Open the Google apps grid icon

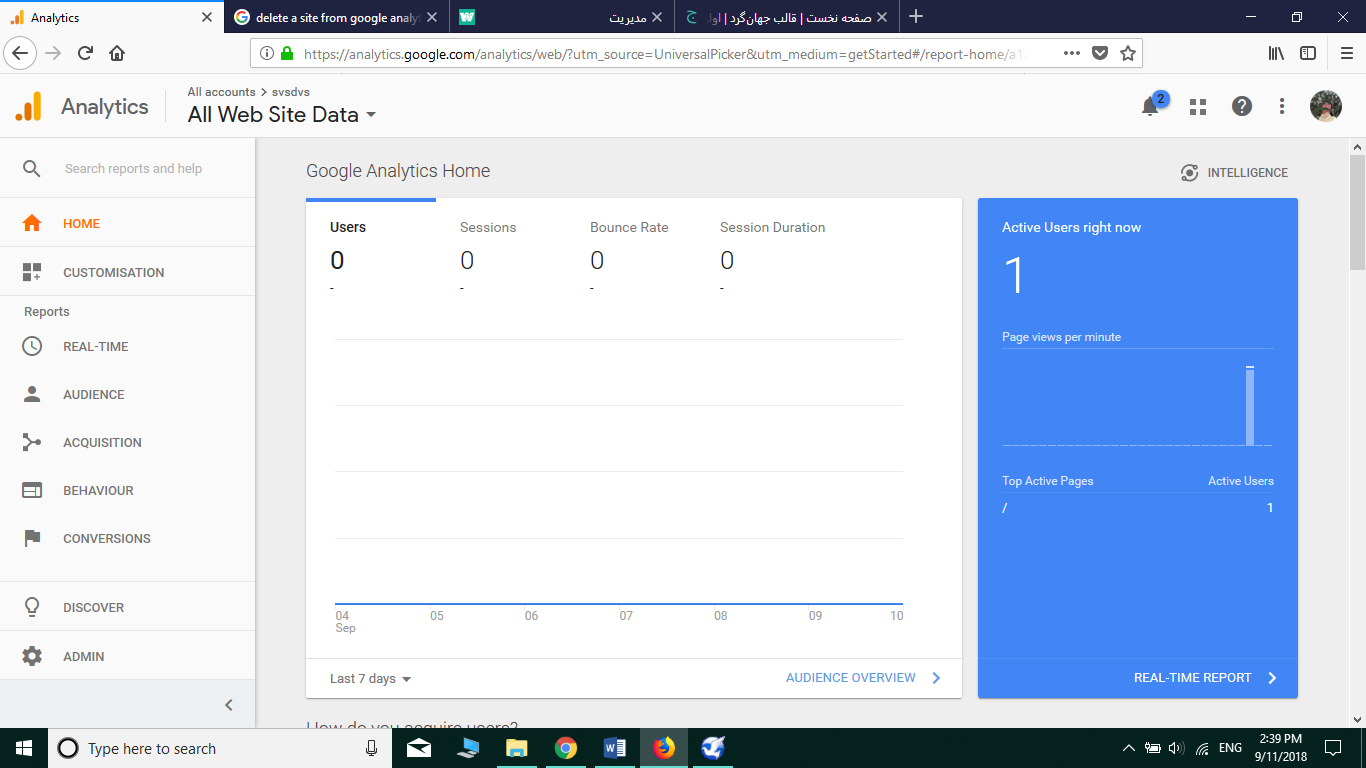[1198, 107]
